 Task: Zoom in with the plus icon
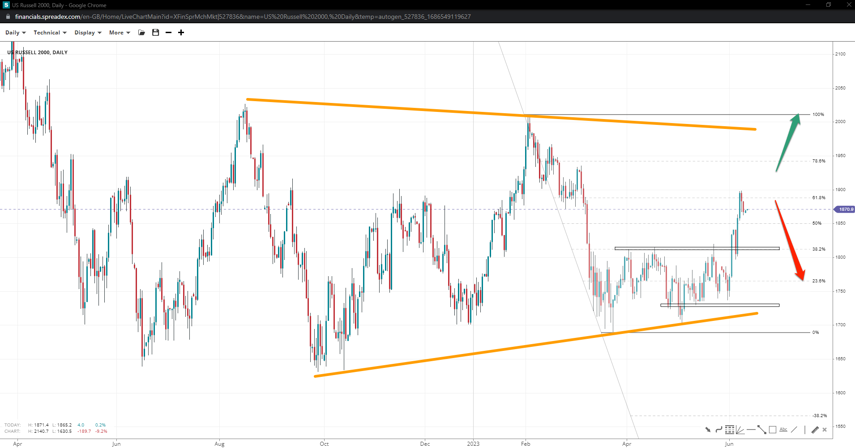pyautogui.click(x=181, y=33)
